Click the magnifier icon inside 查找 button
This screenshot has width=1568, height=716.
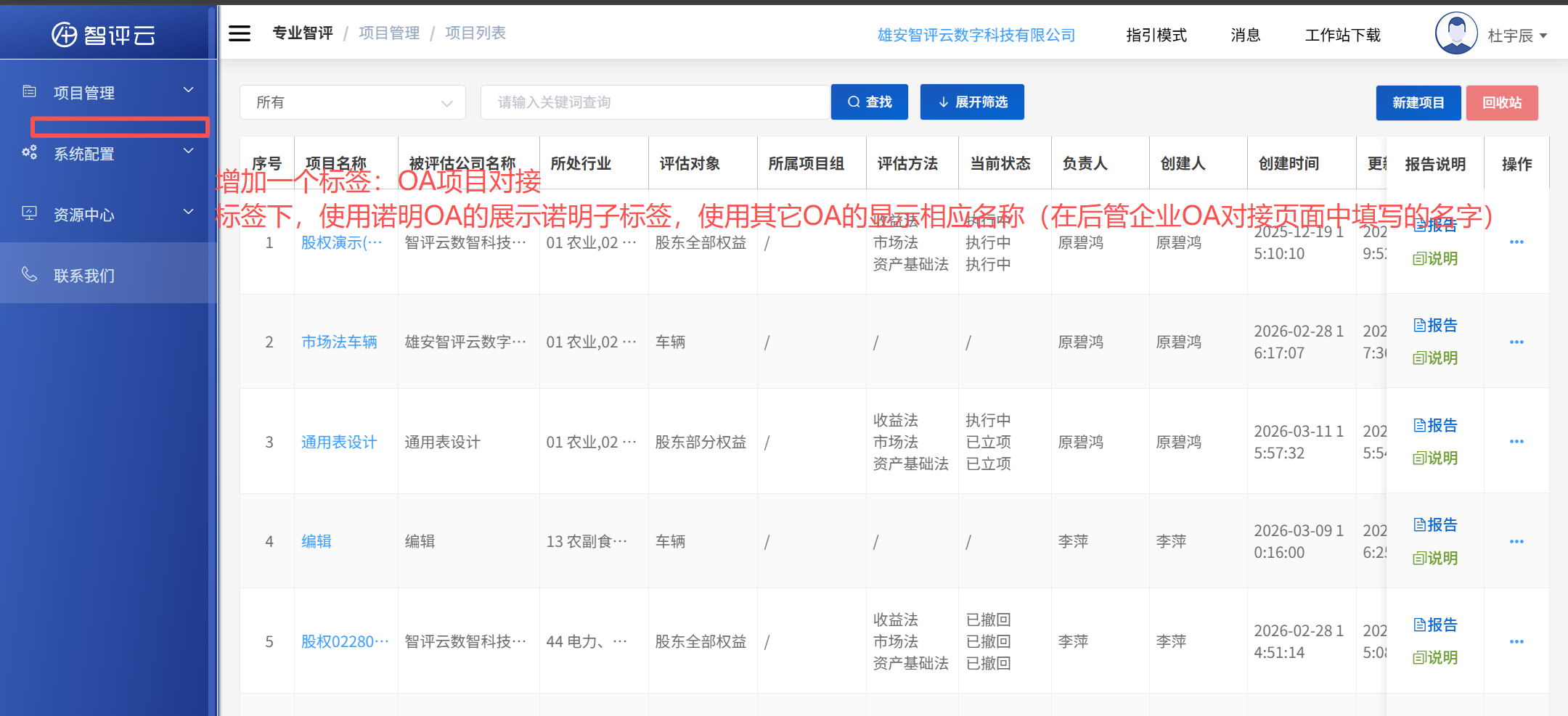click(854, 102)
